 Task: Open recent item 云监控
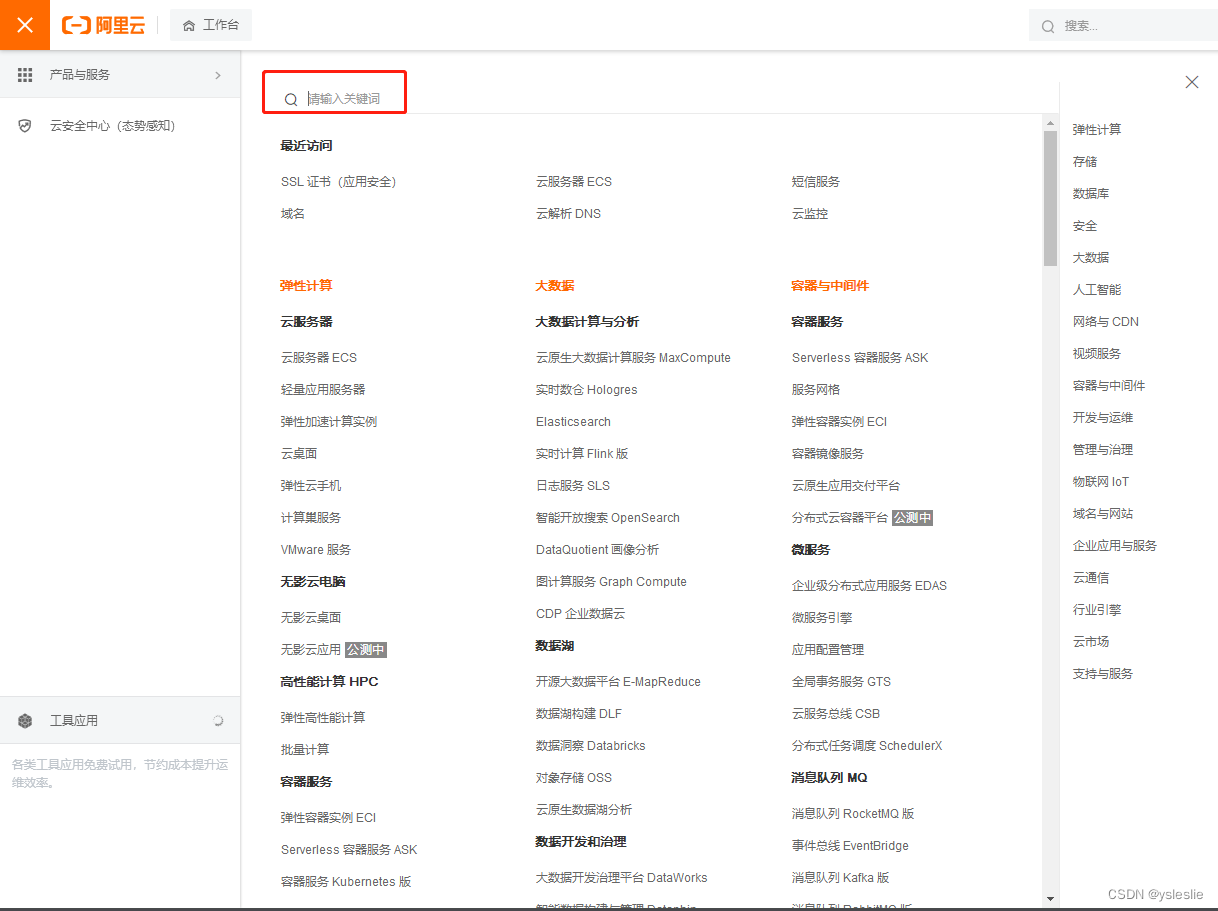point(810,214)
